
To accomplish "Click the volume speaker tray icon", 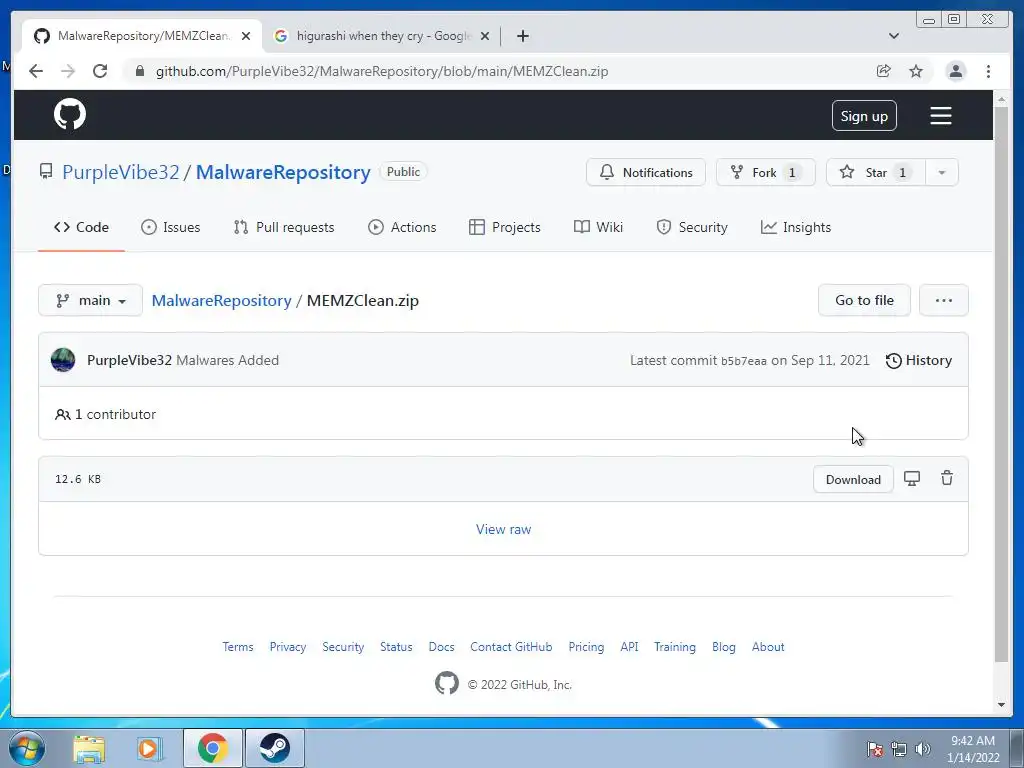I will (x=923, y=749).
